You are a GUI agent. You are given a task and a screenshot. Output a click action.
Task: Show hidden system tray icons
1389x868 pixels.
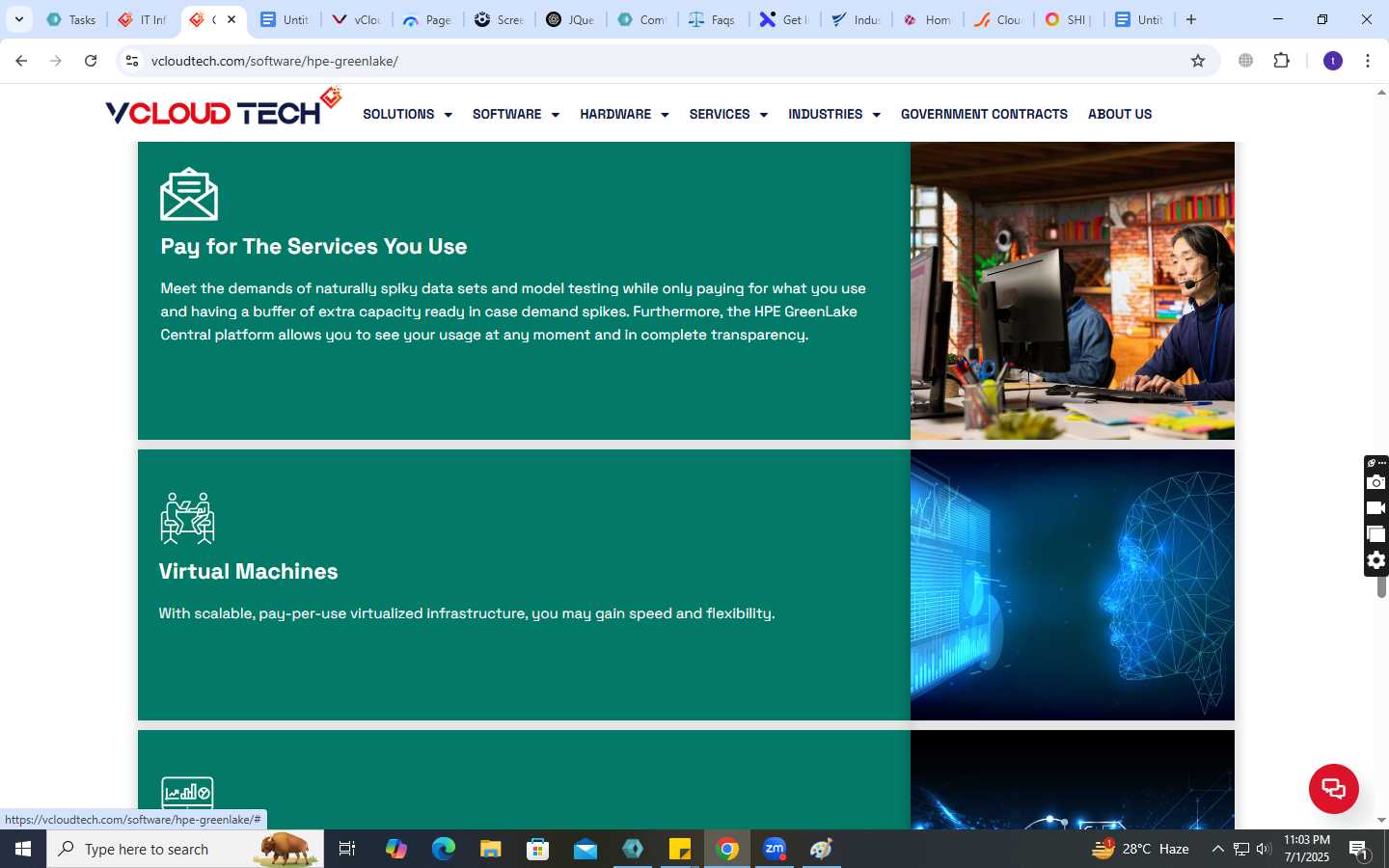[x=1217, y=849]
